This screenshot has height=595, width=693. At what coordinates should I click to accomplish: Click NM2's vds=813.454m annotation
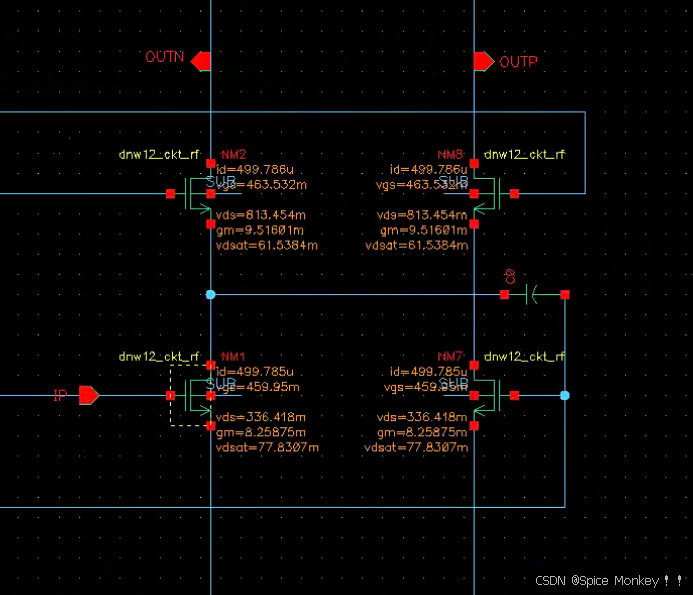pyautogui.click(x=261, y=215)
